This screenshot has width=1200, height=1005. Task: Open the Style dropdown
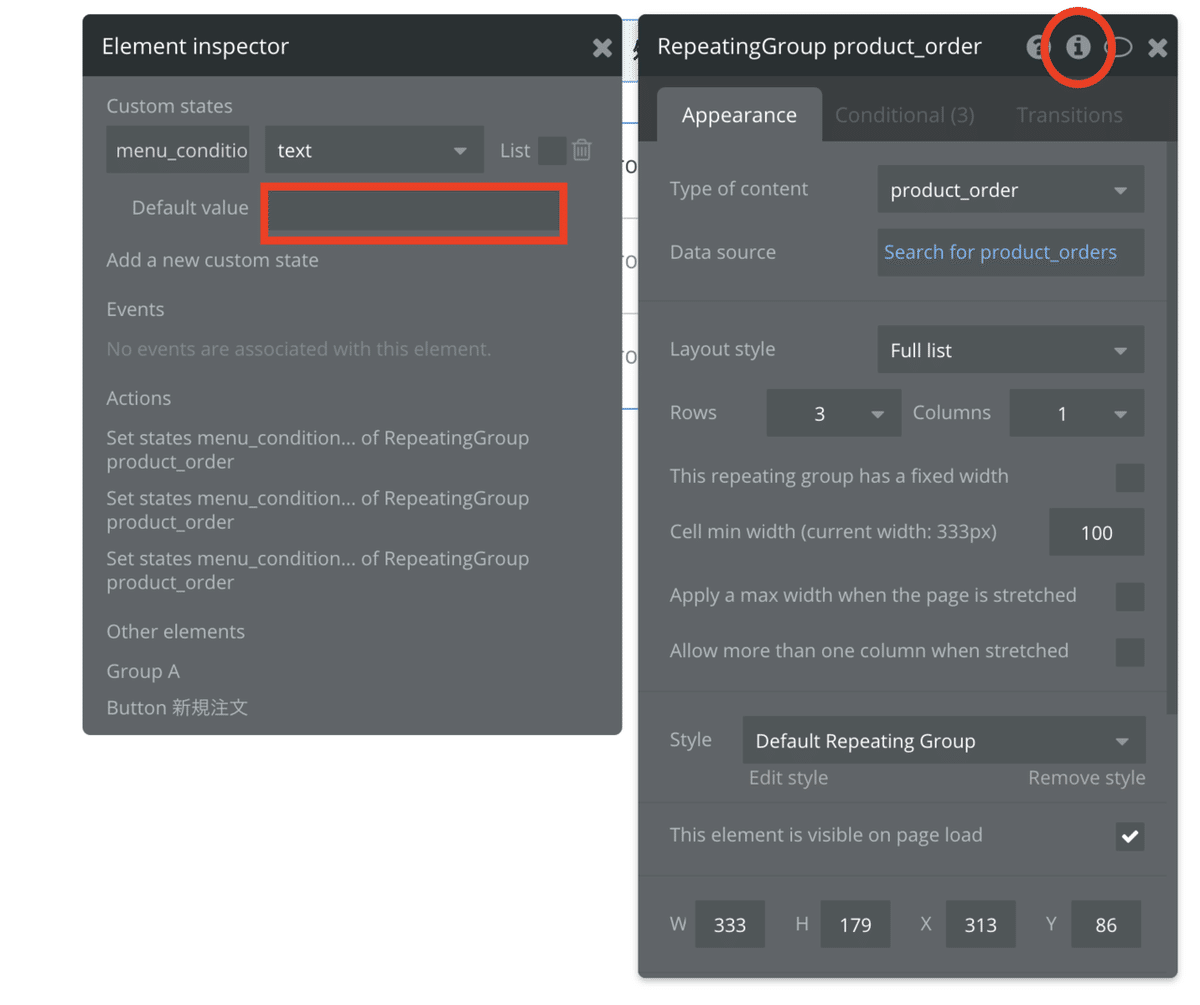tap(943, 741)
